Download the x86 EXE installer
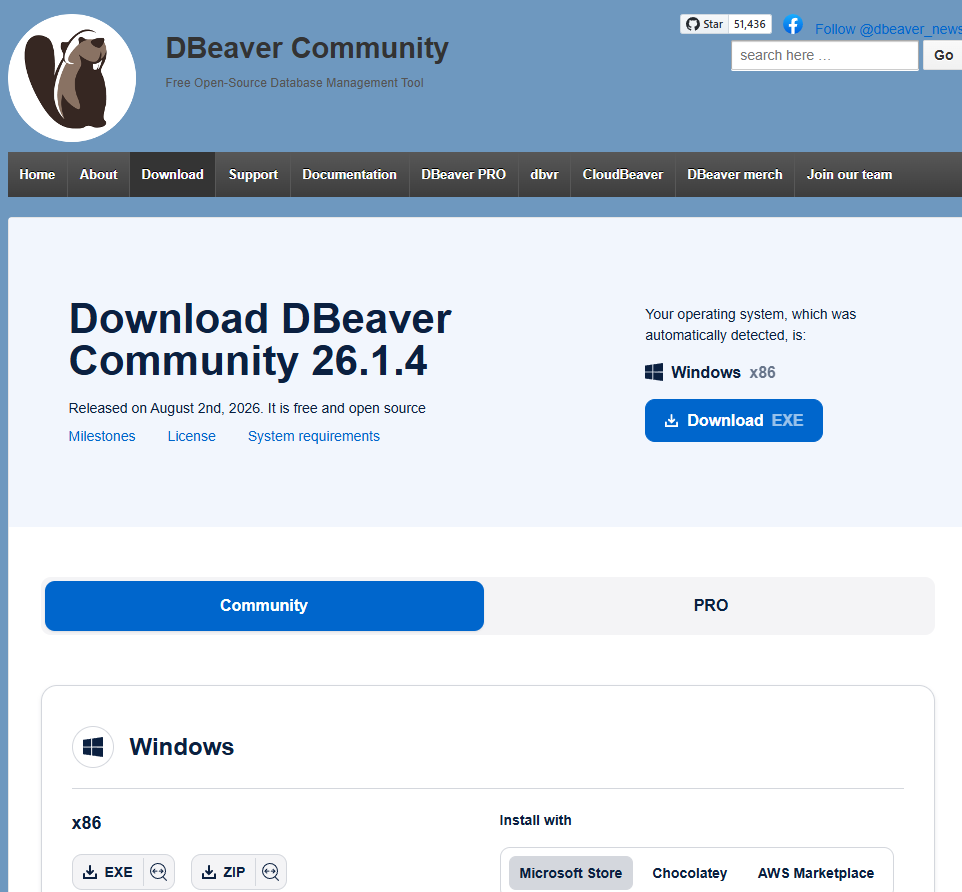Image resolution: width=962 pixels, height=892 pixels. click(108, 872)
